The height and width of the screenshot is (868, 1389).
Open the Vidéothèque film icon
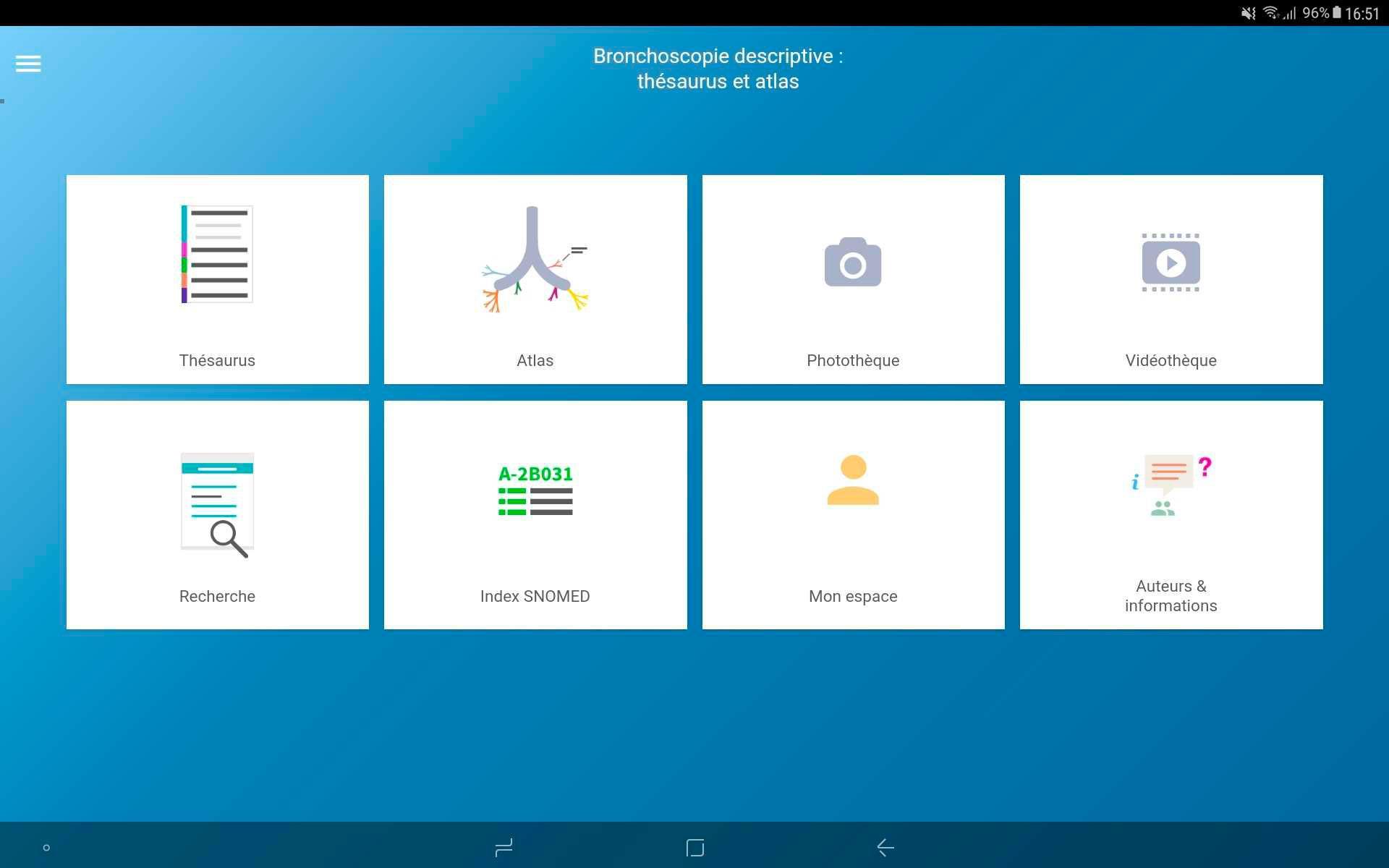(1171, 263)
